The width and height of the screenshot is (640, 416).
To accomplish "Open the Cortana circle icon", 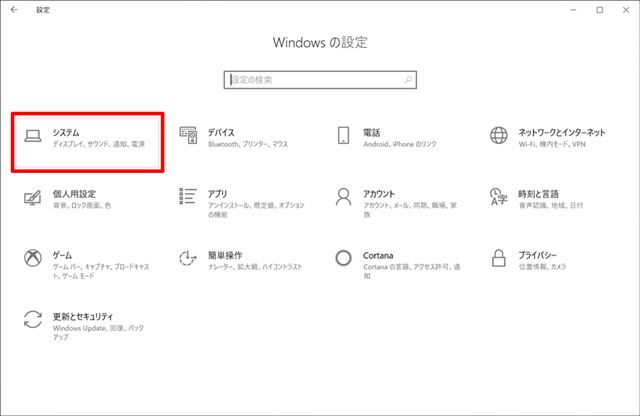I will click(x=344, y=258).
